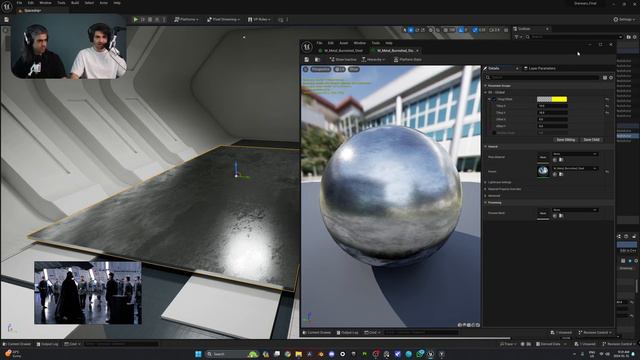This screenshot has width=640, height=360.
Task: Click the Windows Start button
Action: [198, 354]
